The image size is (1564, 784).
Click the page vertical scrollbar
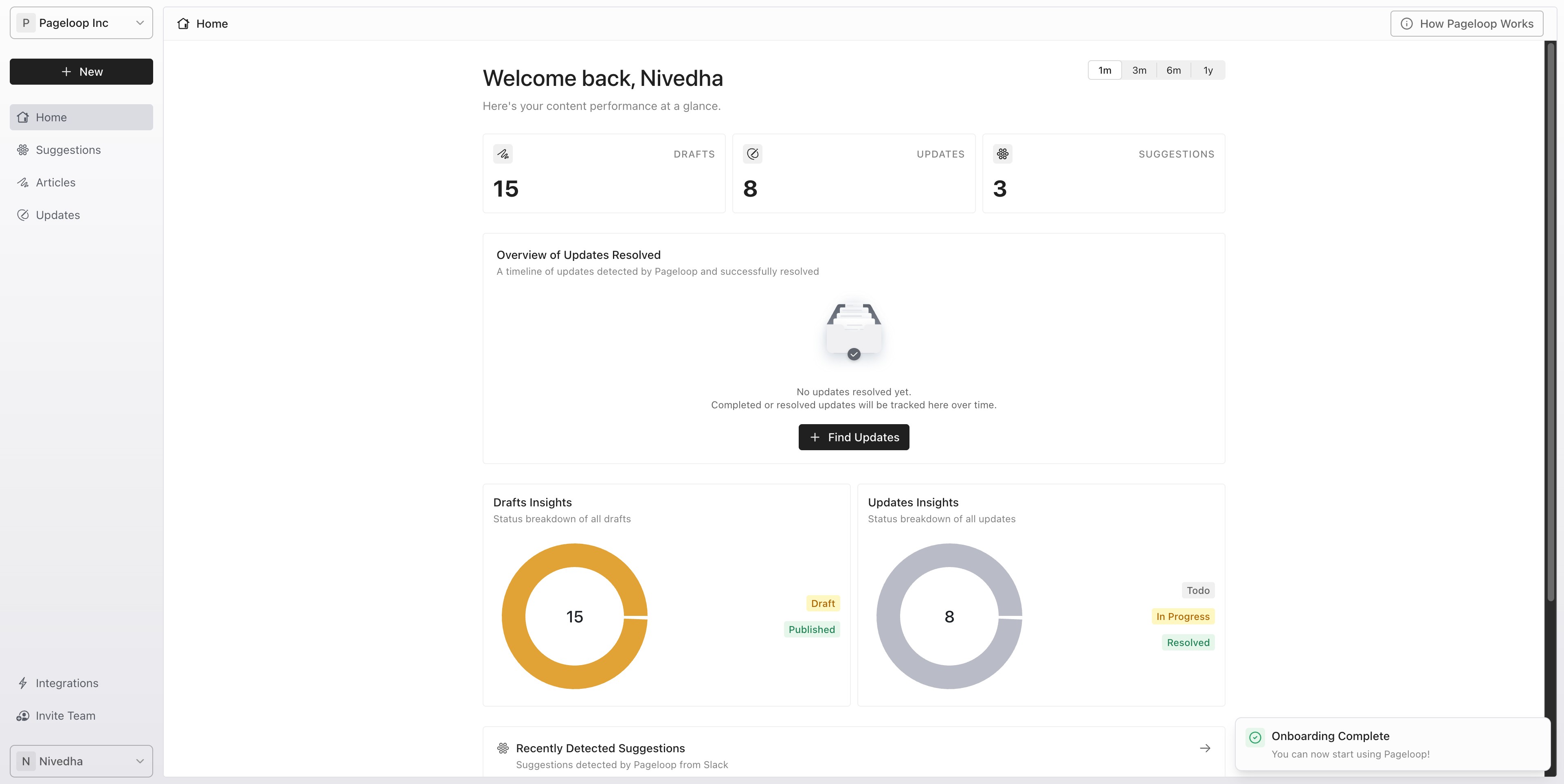coord(1551,322)
